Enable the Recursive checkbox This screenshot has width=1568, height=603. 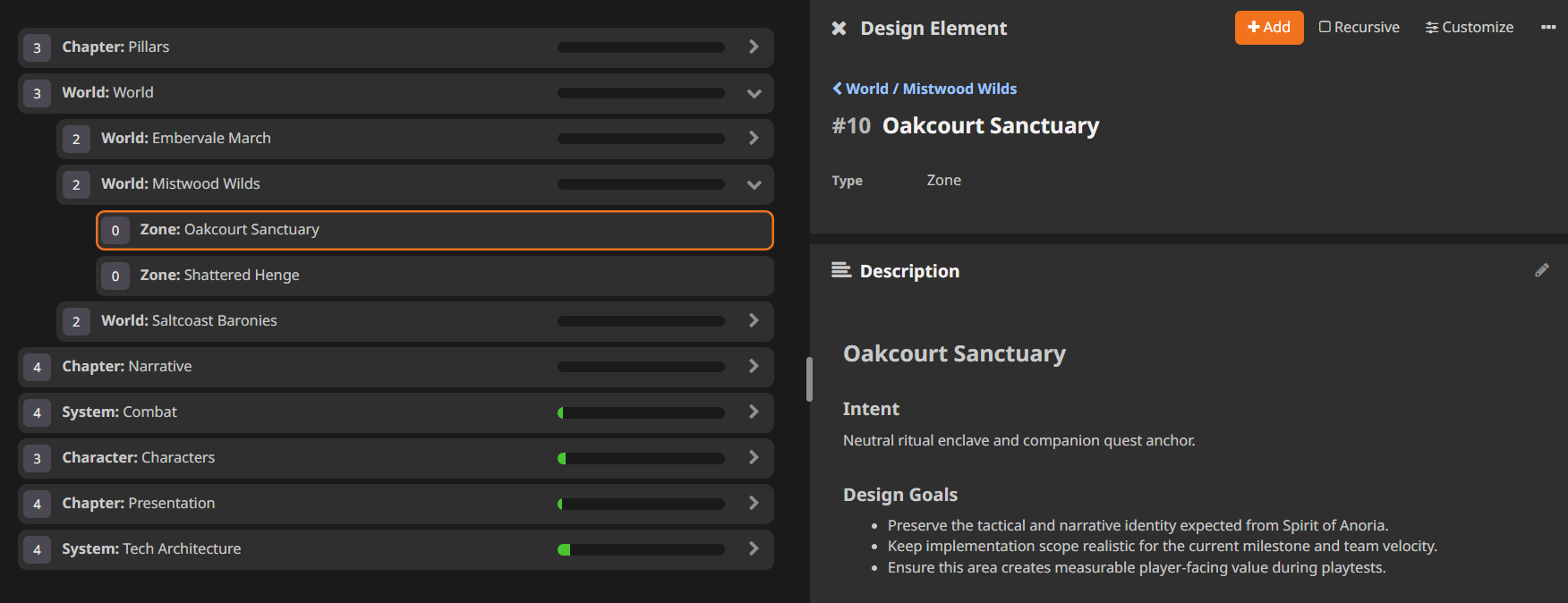1325,28
